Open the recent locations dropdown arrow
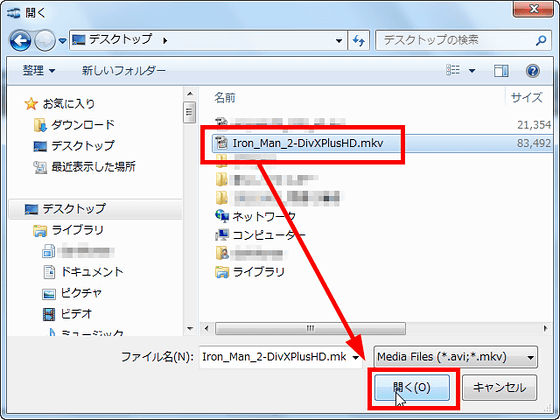Screen dimensions: 560x420 click(62, 41)
